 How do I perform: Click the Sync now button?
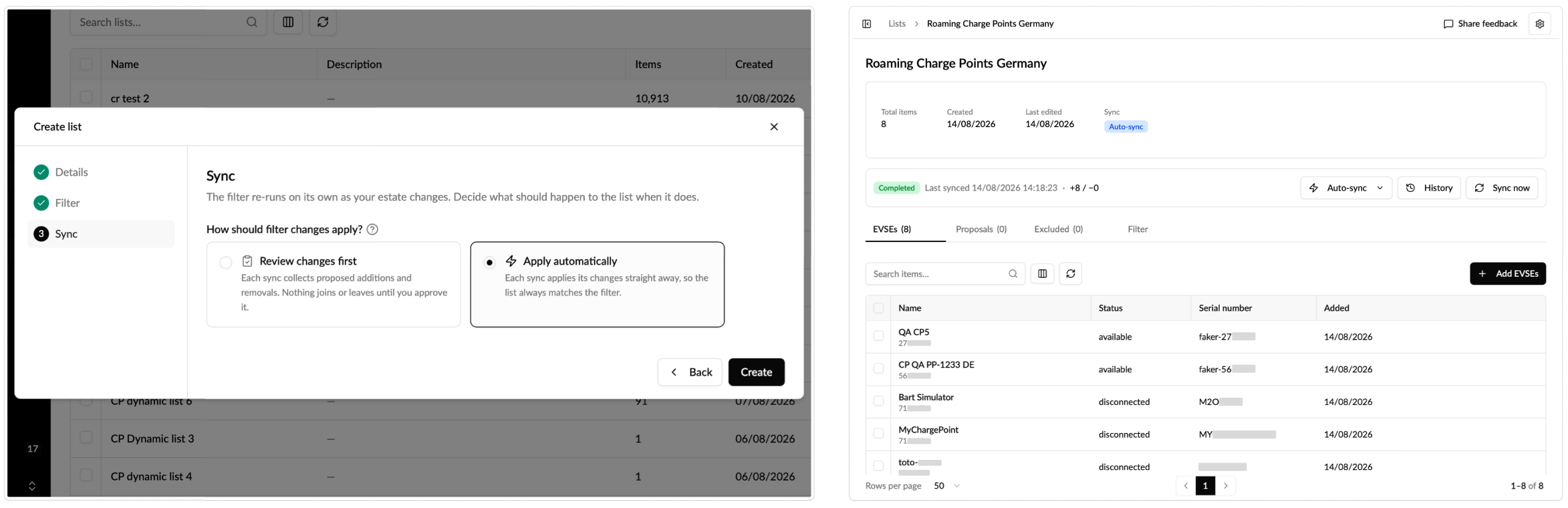click(x=1502, y=188)
